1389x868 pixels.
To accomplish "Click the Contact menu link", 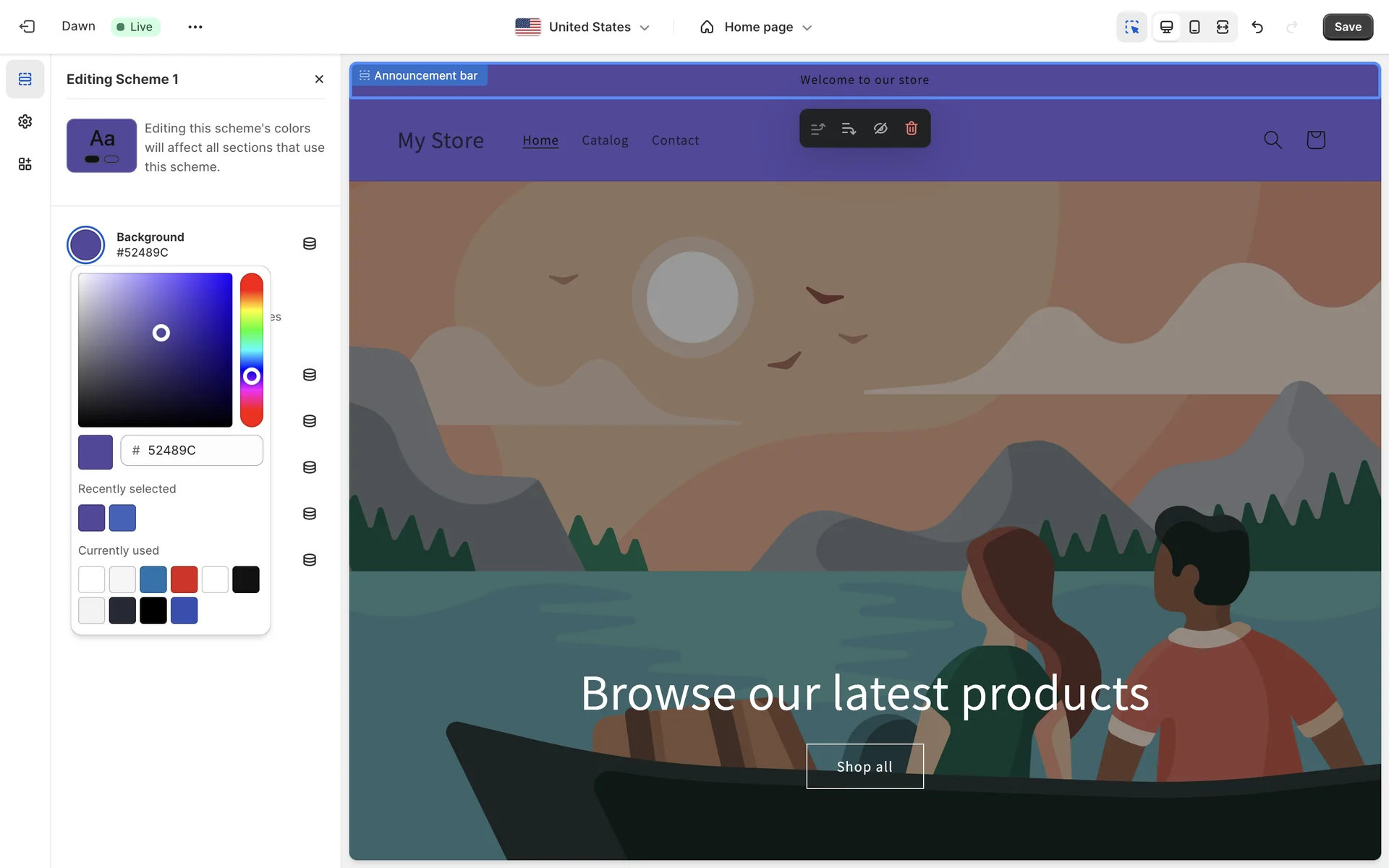I will (x=675, y=140).
